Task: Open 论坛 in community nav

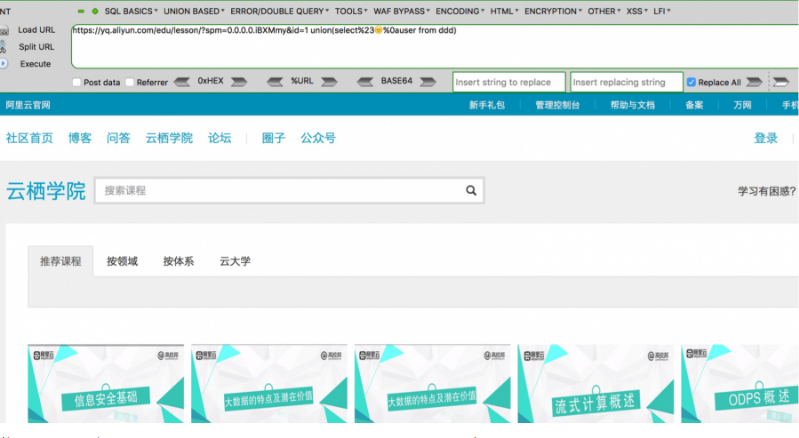Action: (x=220, y=138)
